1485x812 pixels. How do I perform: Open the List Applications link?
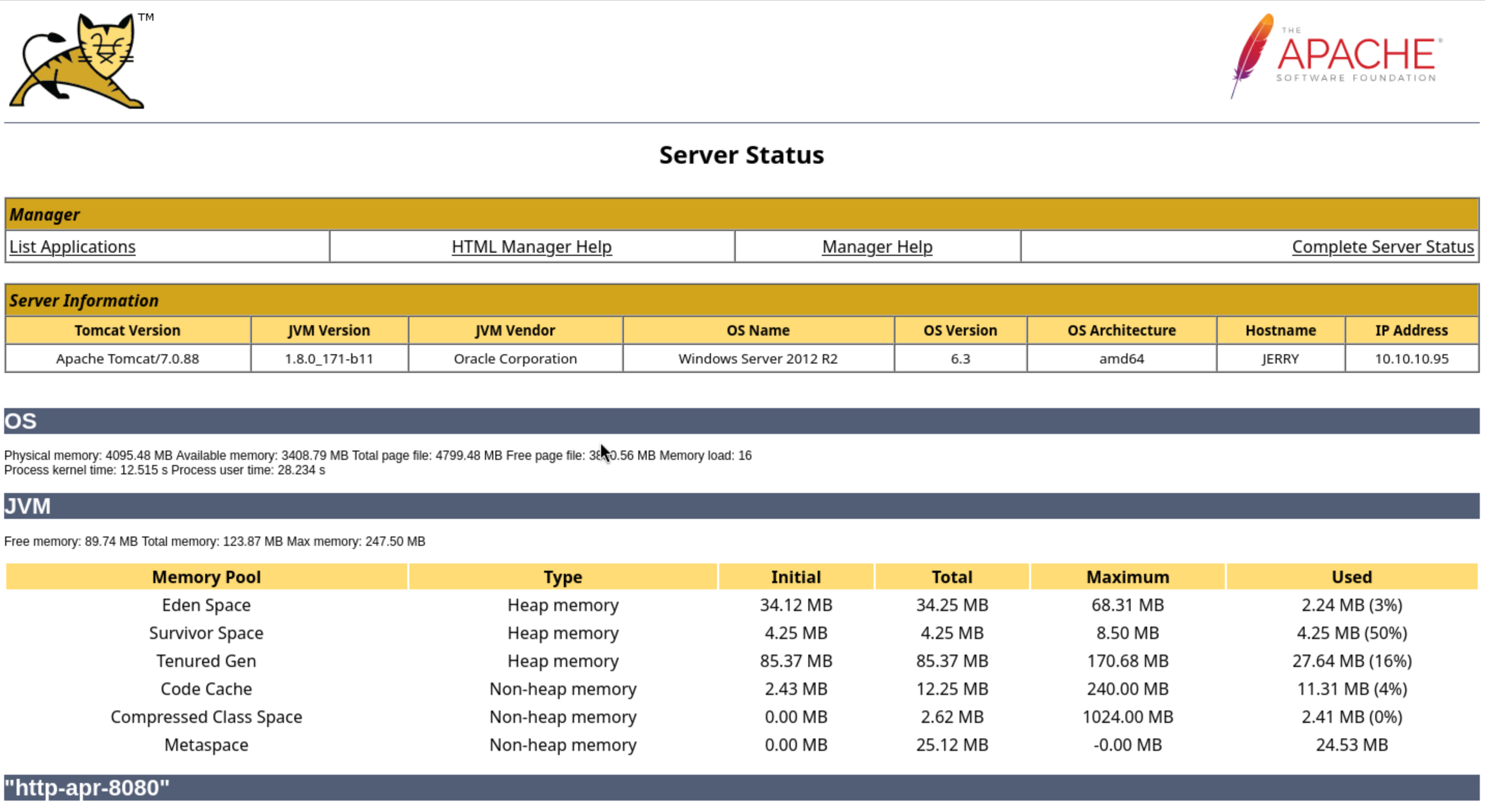(x=72, y=247)
